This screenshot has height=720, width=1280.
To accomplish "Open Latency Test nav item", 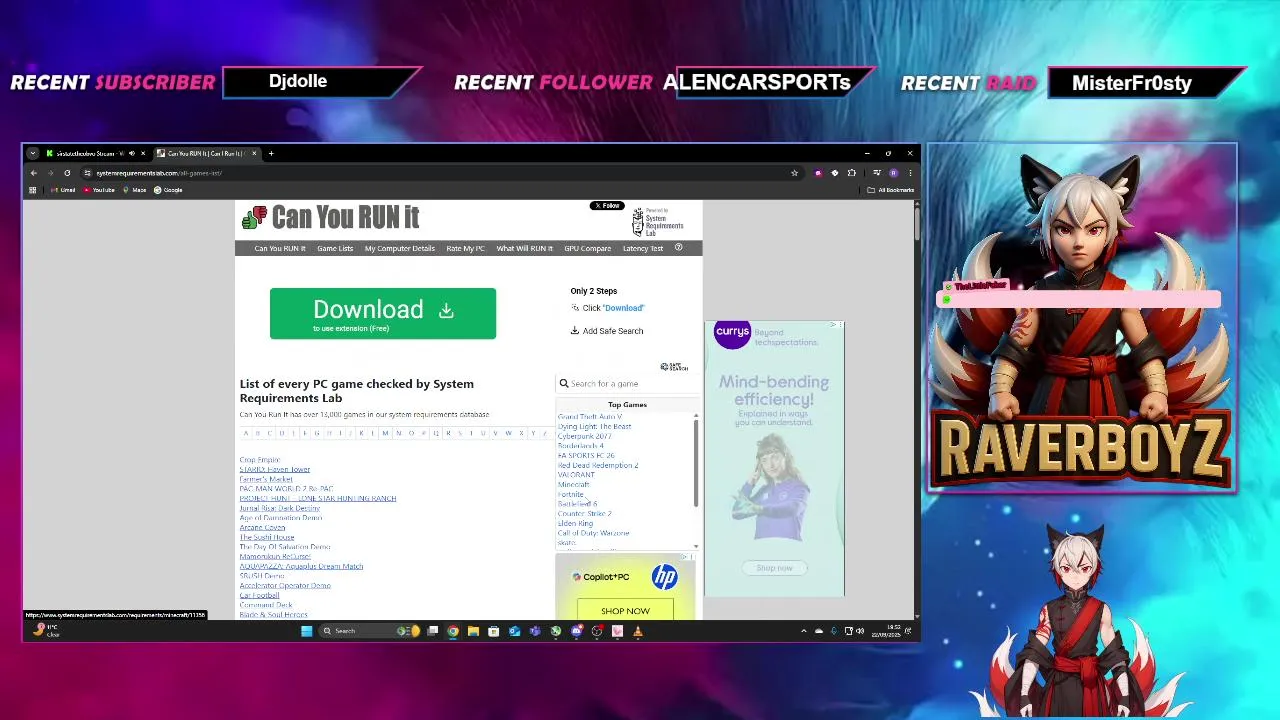I will coord(643,248).
